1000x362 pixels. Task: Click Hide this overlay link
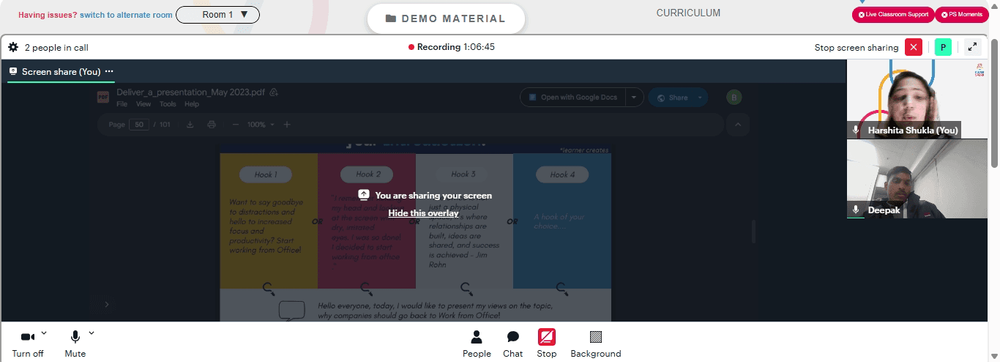(423, 214)
